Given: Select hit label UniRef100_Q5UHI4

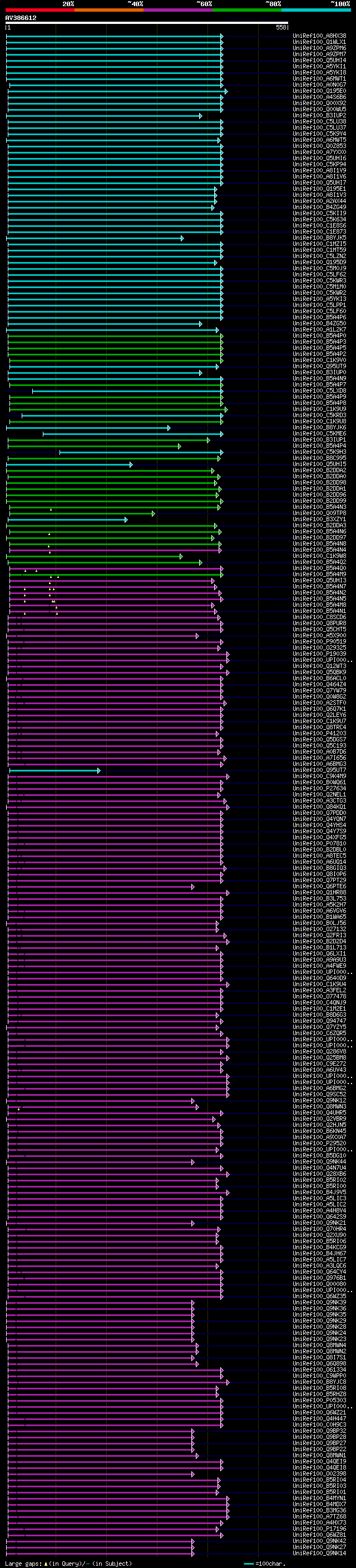Looking at the screenshot, I should click(319, 60).
